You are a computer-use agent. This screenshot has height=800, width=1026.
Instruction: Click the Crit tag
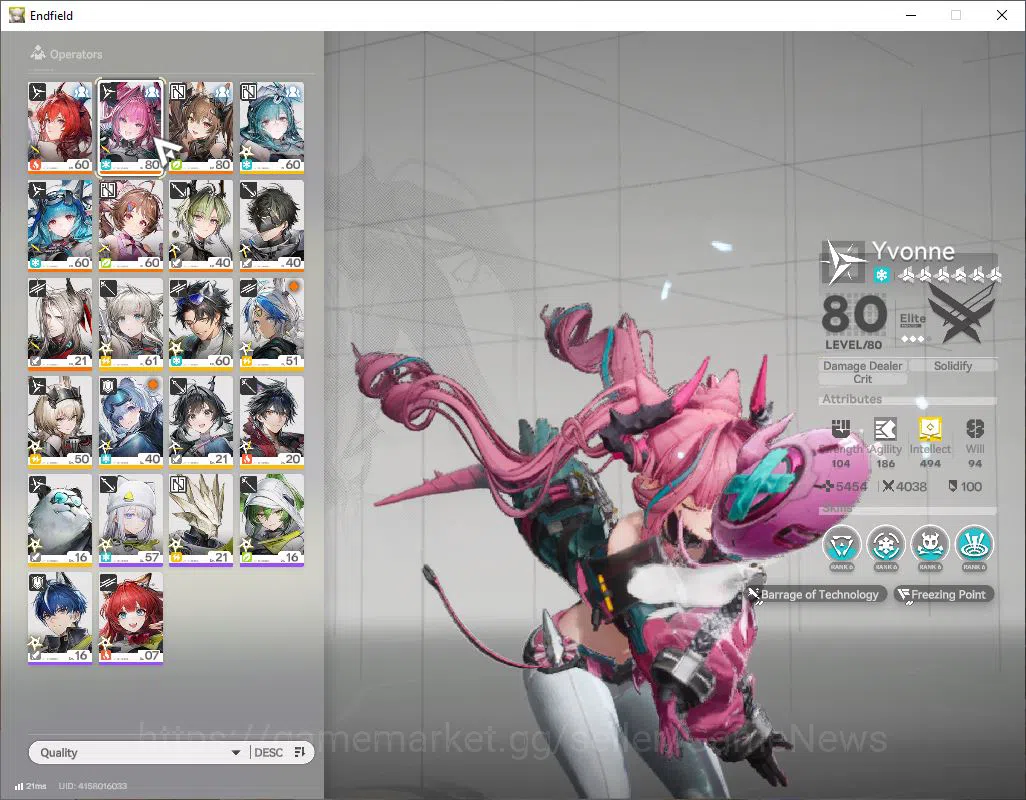pyautogui.click(x=862, y=379)
